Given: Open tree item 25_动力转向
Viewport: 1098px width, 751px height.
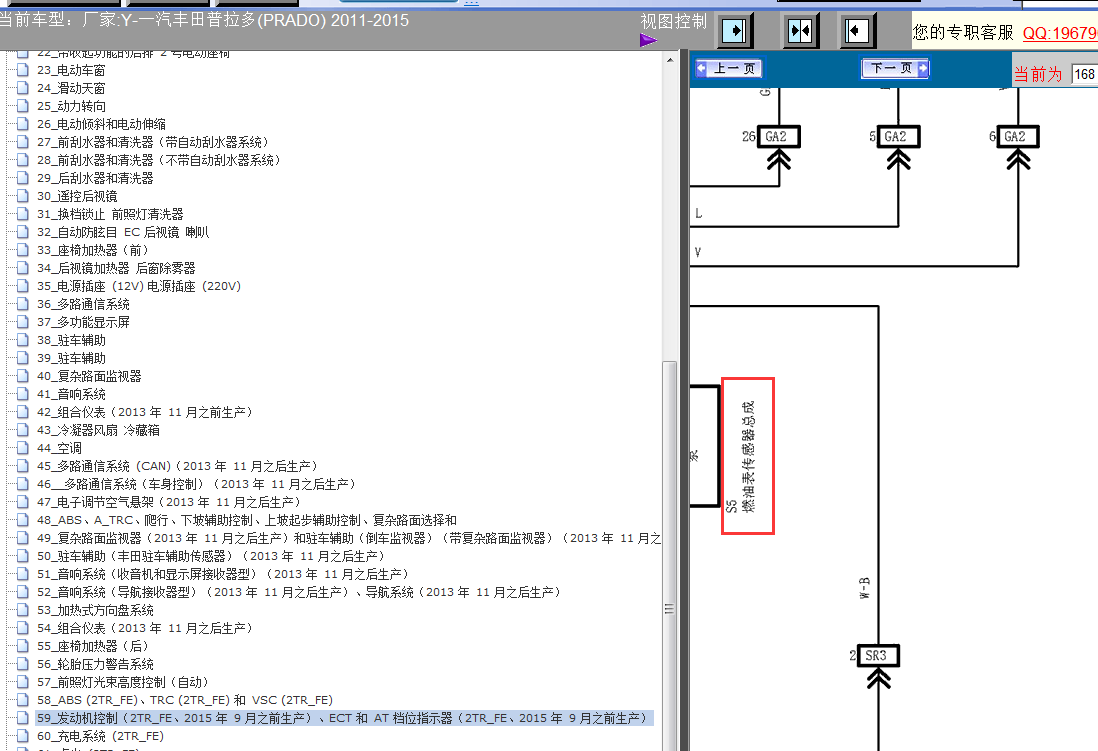Looking at the screenshot, I should click(71, 106).
